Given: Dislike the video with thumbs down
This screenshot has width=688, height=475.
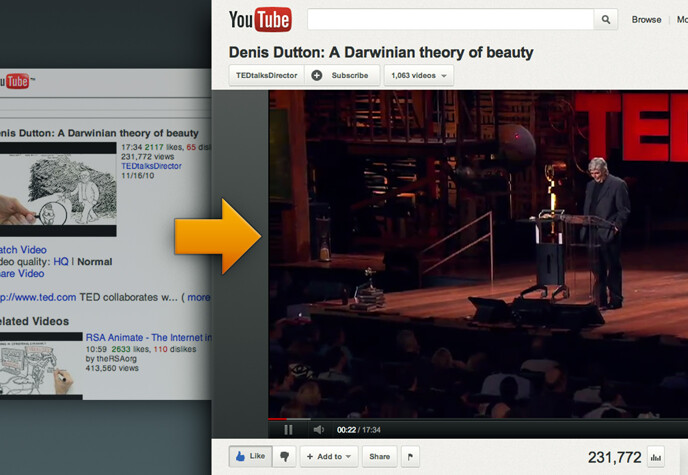Looking at the screenshot, I should pos(284,457).
